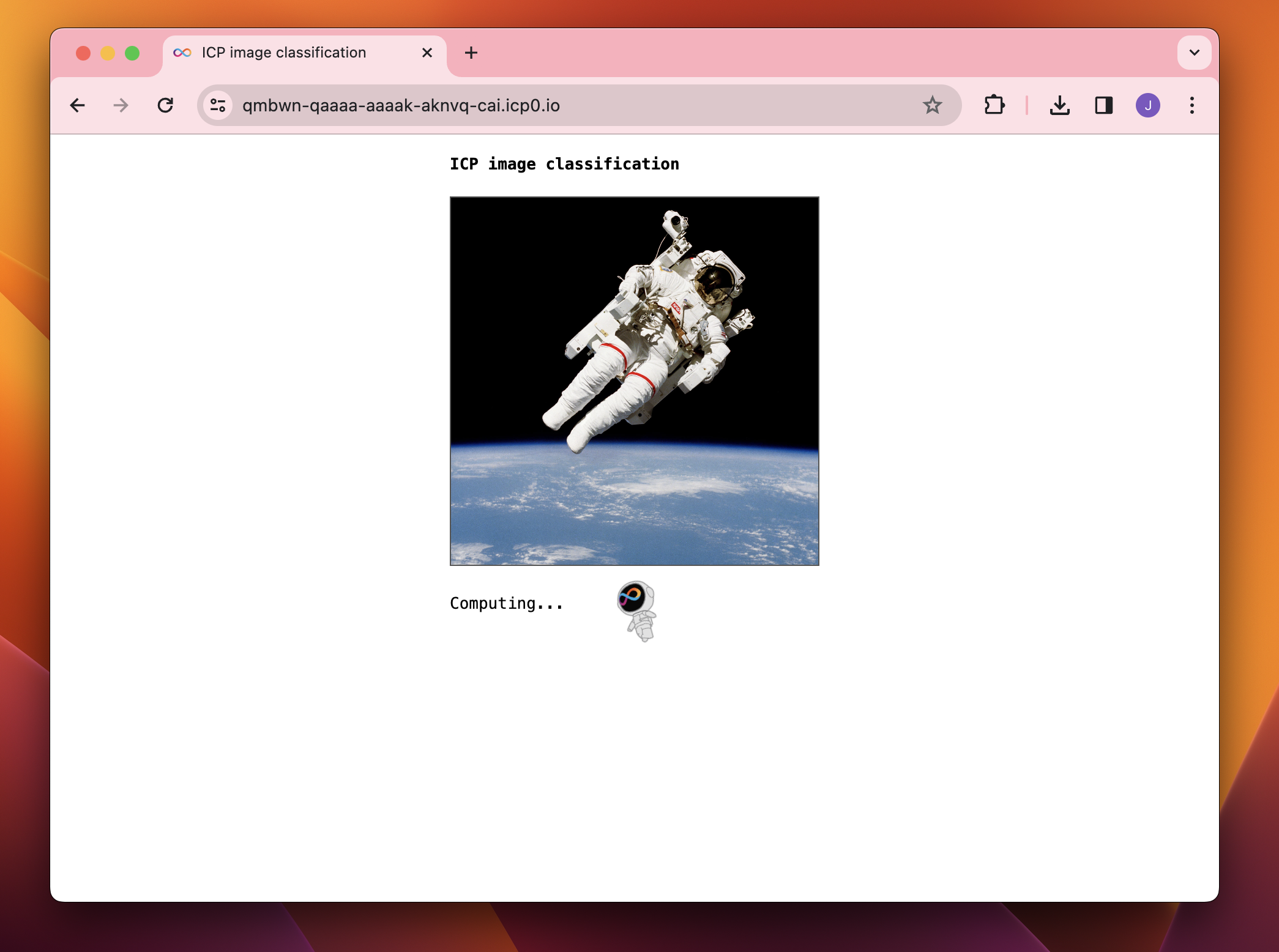The height and width of the screenshot is (952, 1279).
Task: Maximize the window with the green button
Action: click(132, 53)
